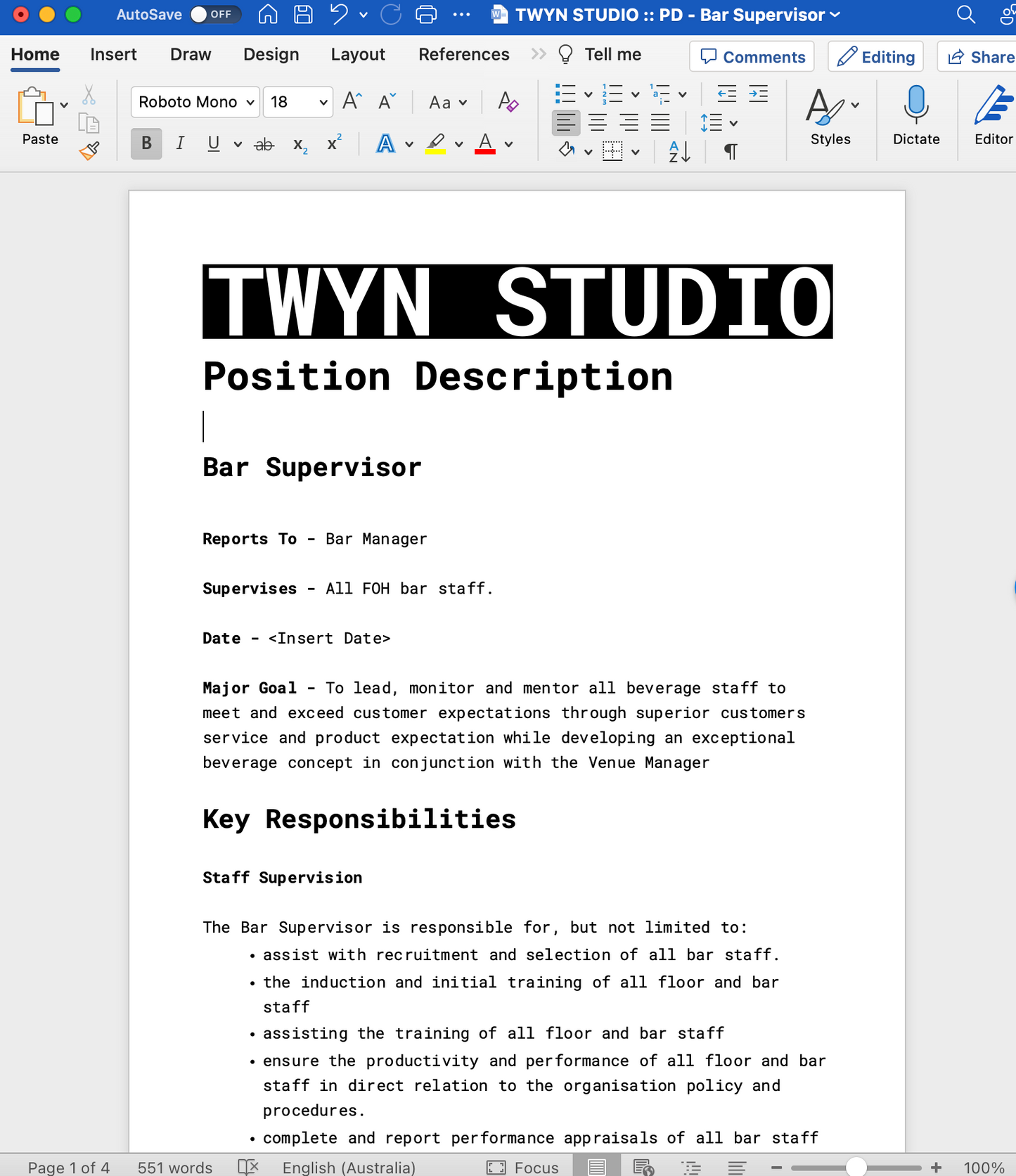Open the Editing mode button
1016x1176 pixels.
coord(875,56)
